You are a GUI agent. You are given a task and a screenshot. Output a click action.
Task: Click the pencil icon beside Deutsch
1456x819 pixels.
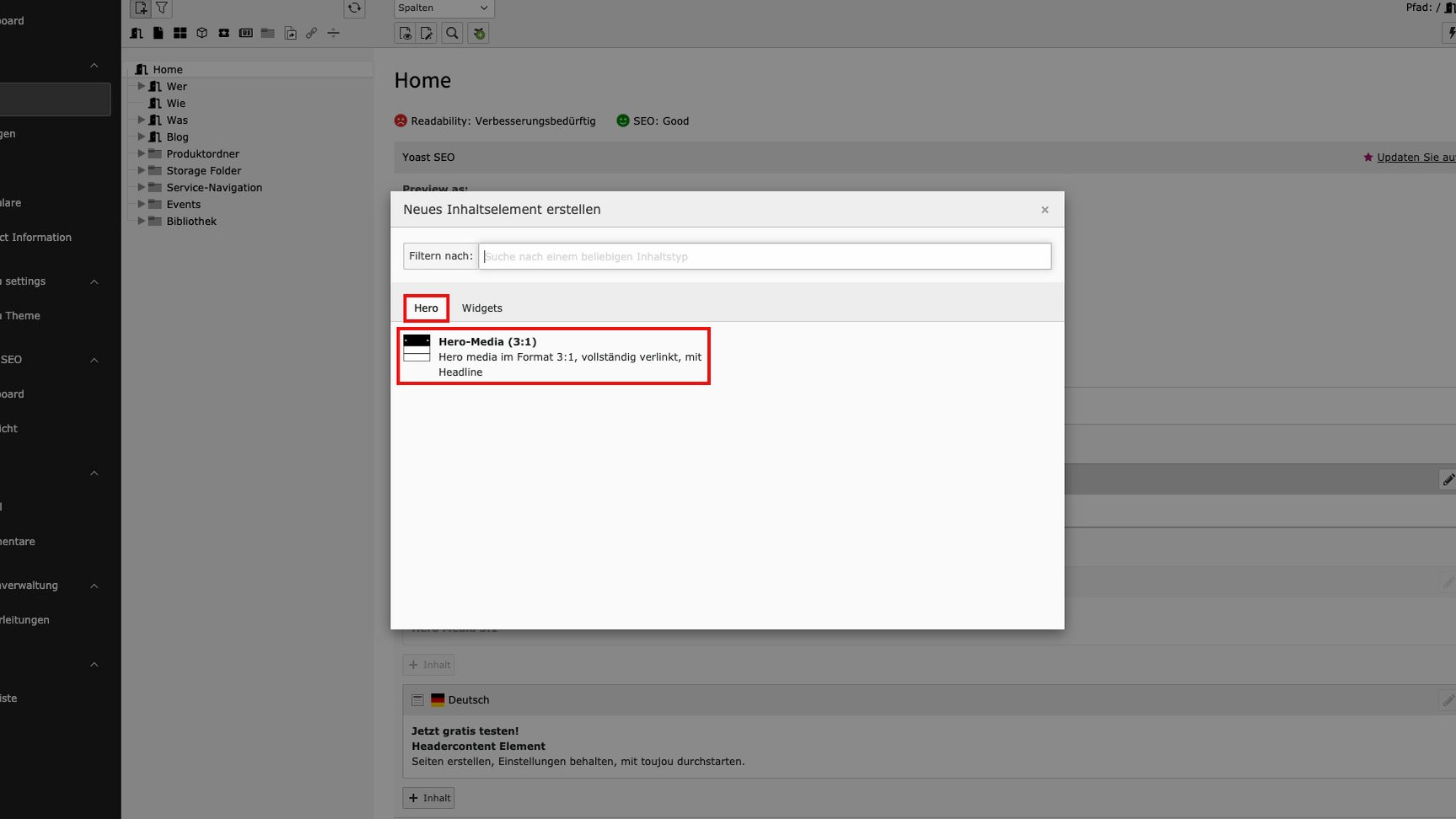pyautogui.click(x=1448, y=700)
